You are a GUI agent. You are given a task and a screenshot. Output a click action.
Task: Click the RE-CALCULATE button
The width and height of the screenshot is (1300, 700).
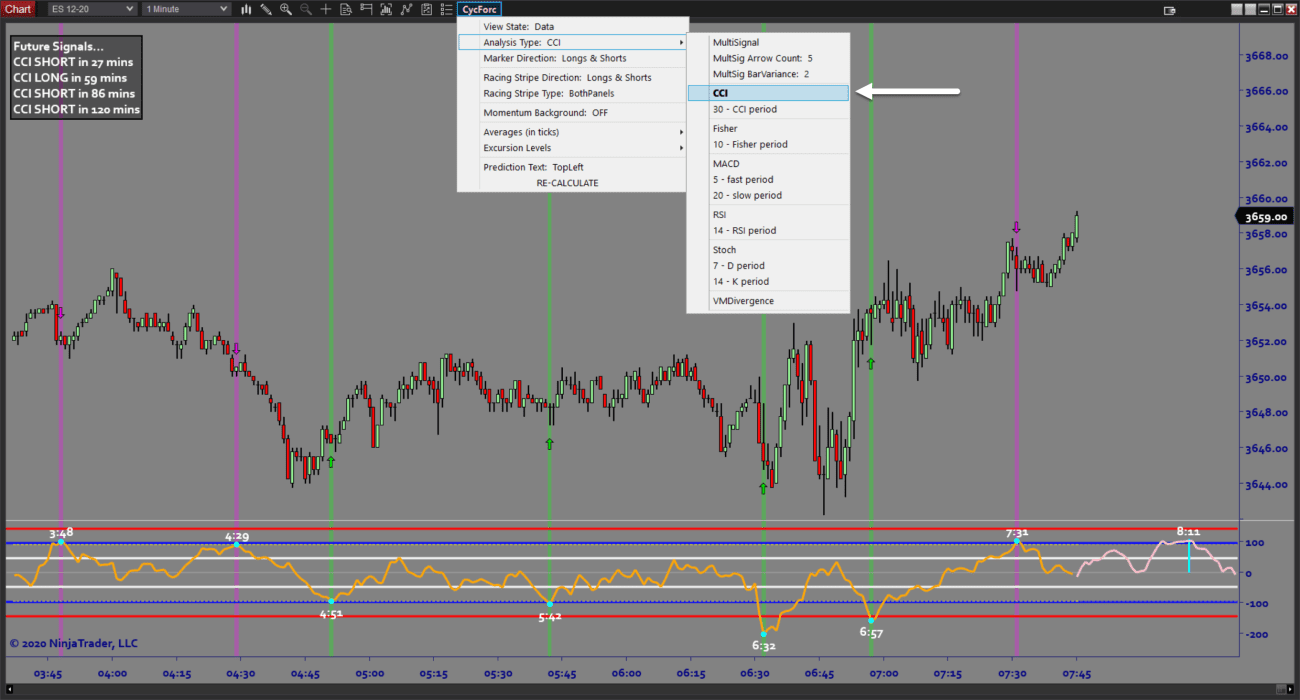pos(567,183)
